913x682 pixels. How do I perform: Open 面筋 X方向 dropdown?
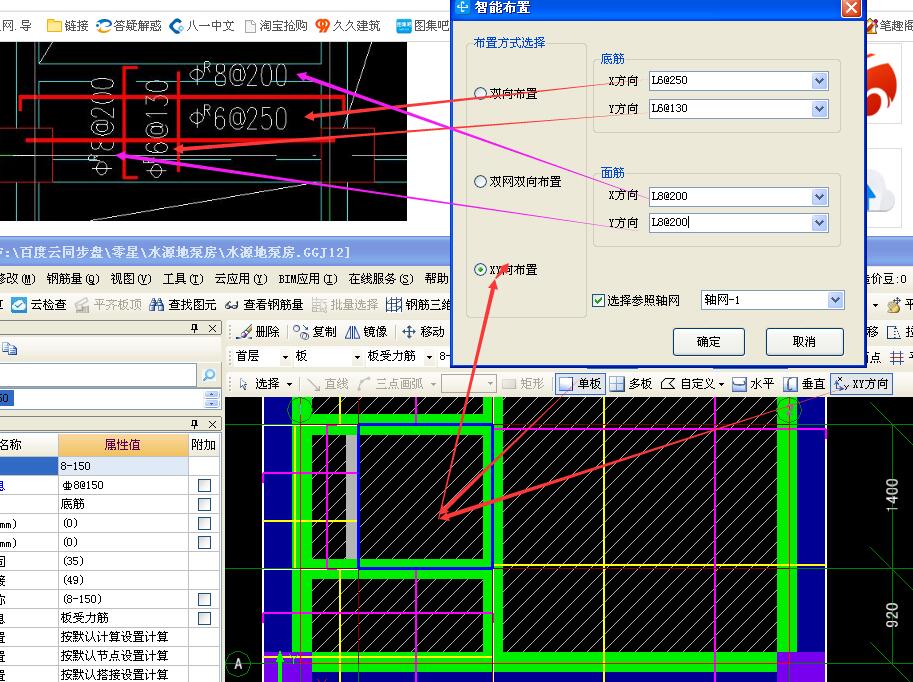point(819,196)
